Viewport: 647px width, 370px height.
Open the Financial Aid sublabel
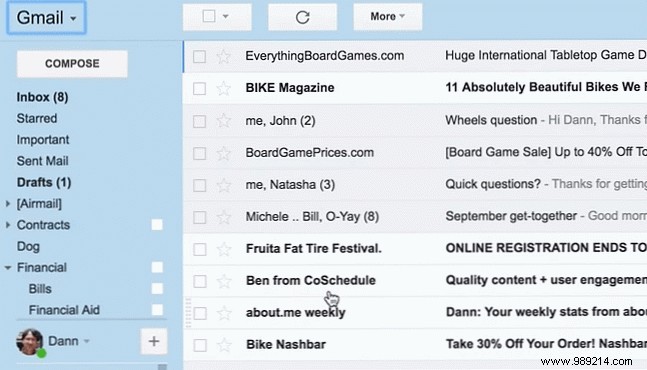tap(64, 310)
